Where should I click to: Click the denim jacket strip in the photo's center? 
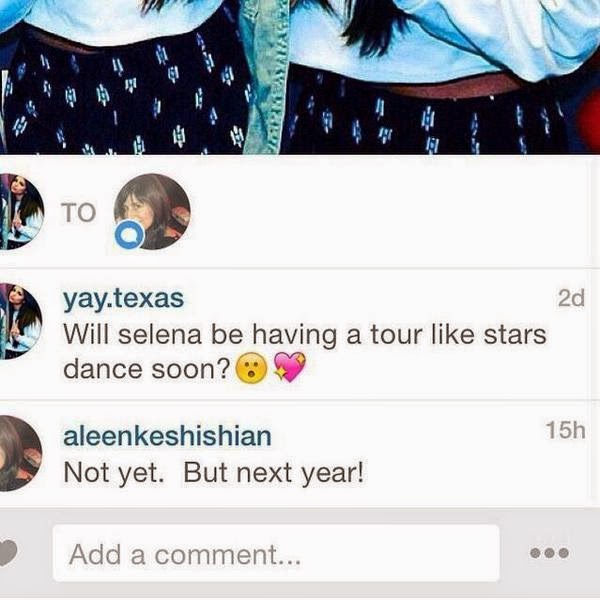click(264, 77)
